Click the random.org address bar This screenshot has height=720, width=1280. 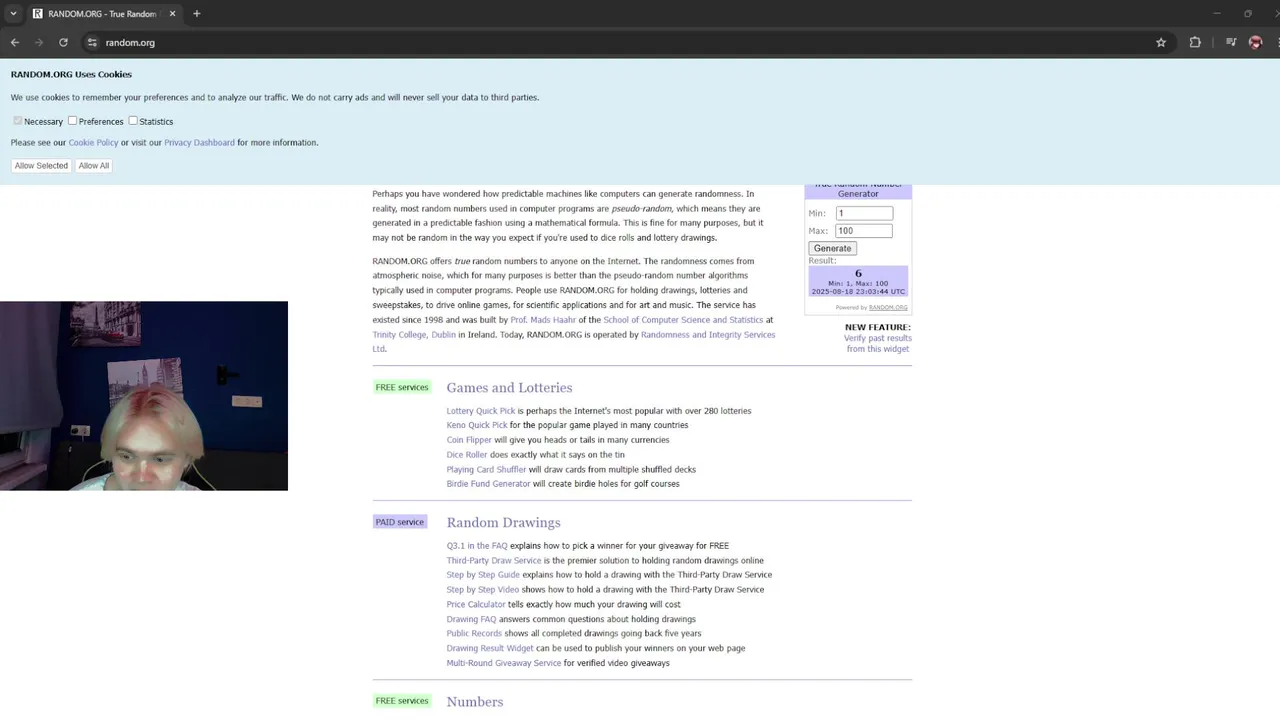130,43
